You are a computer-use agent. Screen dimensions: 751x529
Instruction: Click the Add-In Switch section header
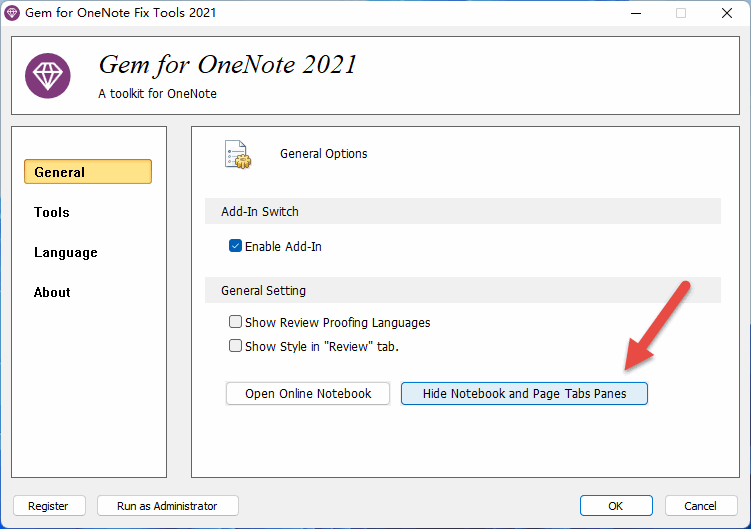463,211
